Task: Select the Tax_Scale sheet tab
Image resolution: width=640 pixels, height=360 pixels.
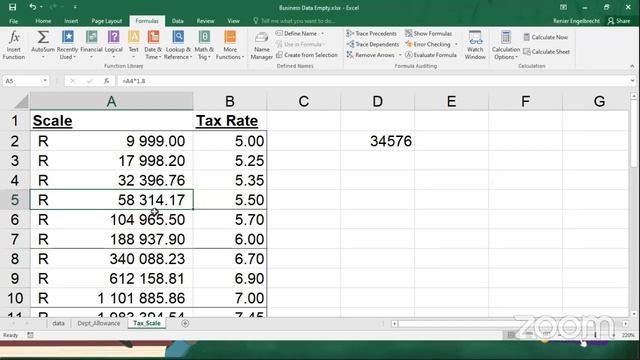Action: pyautogui.click(x=147, y=323)
